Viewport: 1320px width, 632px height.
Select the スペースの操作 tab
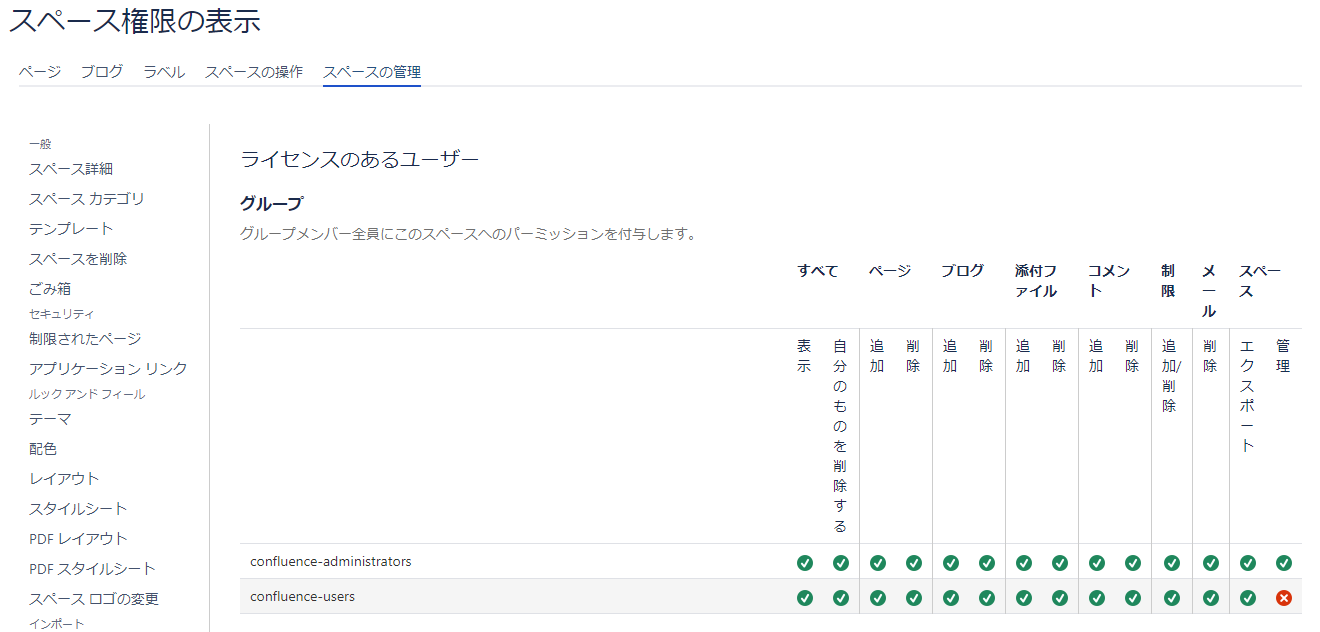(254, 72)
